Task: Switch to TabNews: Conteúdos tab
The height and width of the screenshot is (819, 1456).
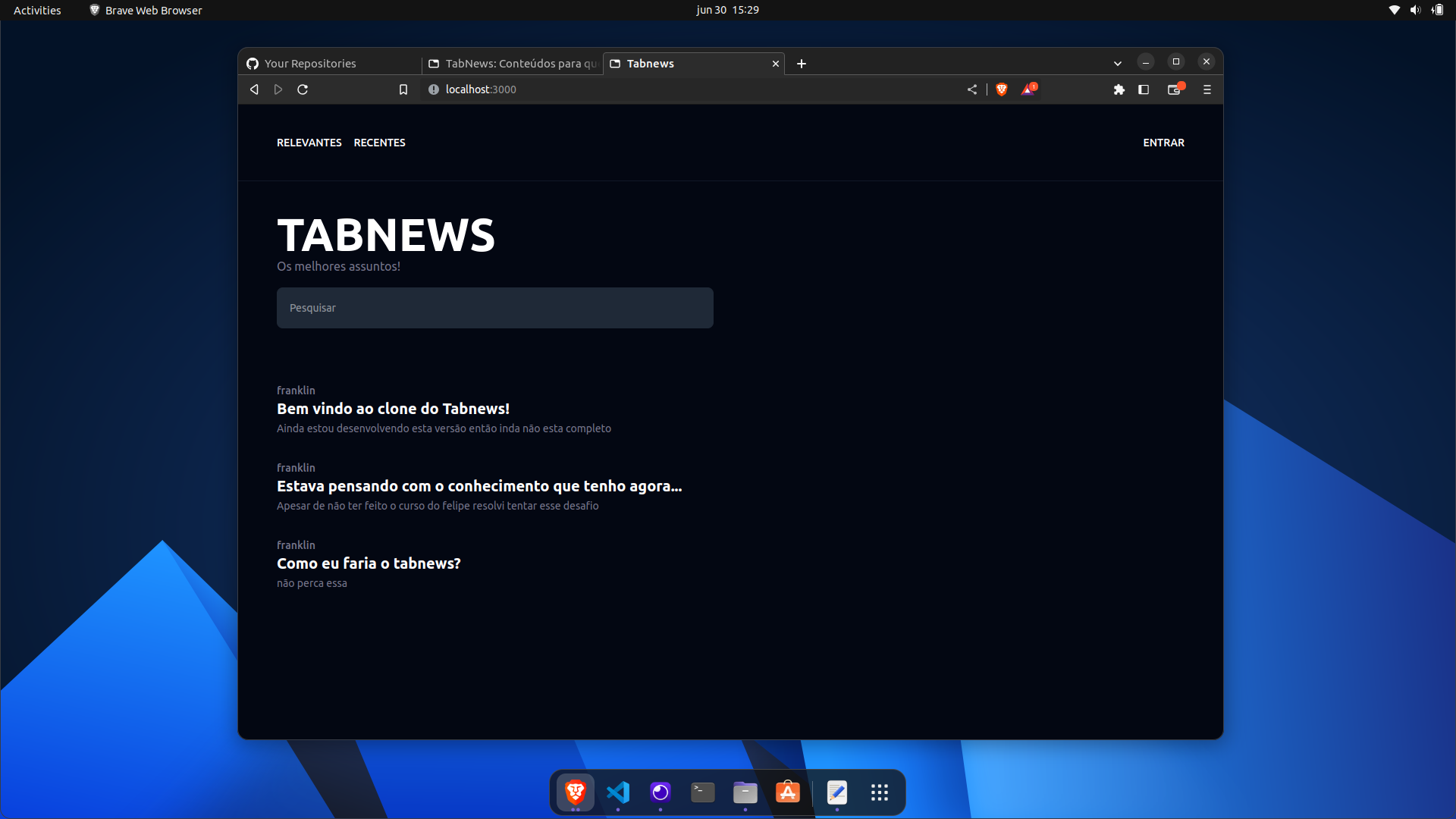Action: pyautogui.click(x=516, y=64)
